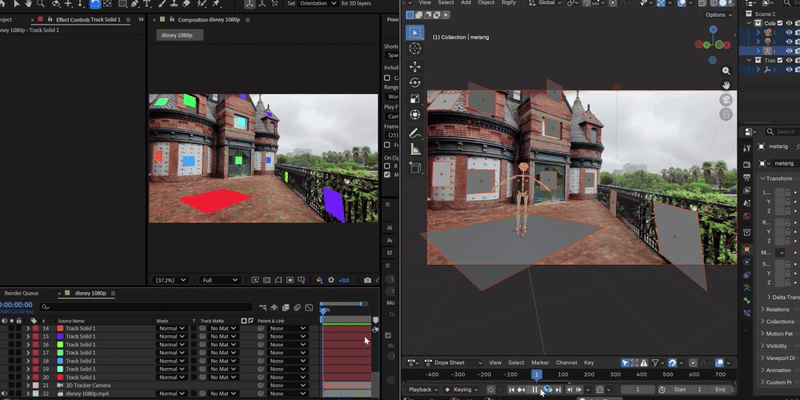Expand the Relations panel in properties

pyautogui.click(x=777, y=309)
